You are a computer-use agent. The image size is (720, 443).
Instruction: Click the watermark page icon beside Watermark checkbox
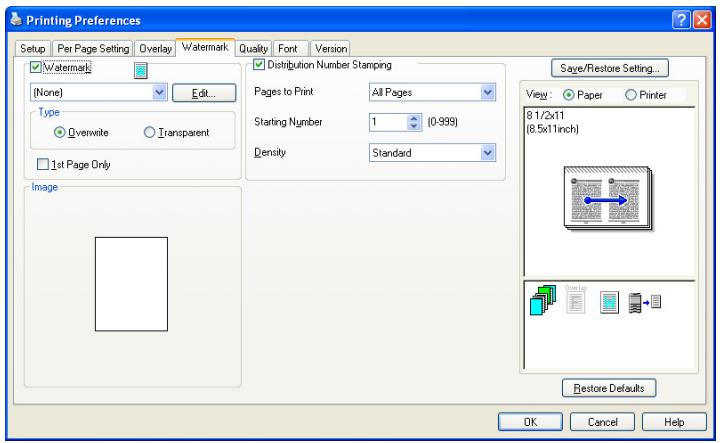click(141, 70)
